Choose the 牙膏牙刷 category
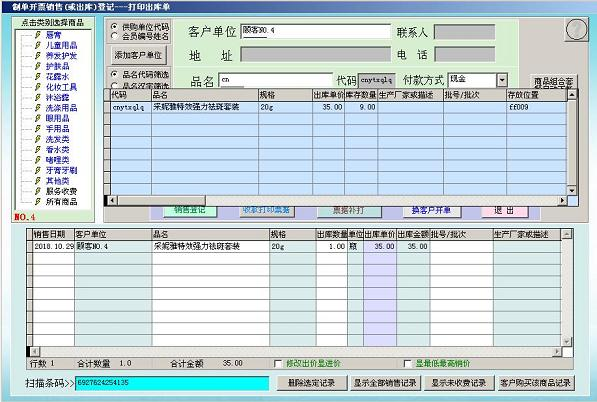597x402 pixels. pyautogui.click(x=61, y=171)
